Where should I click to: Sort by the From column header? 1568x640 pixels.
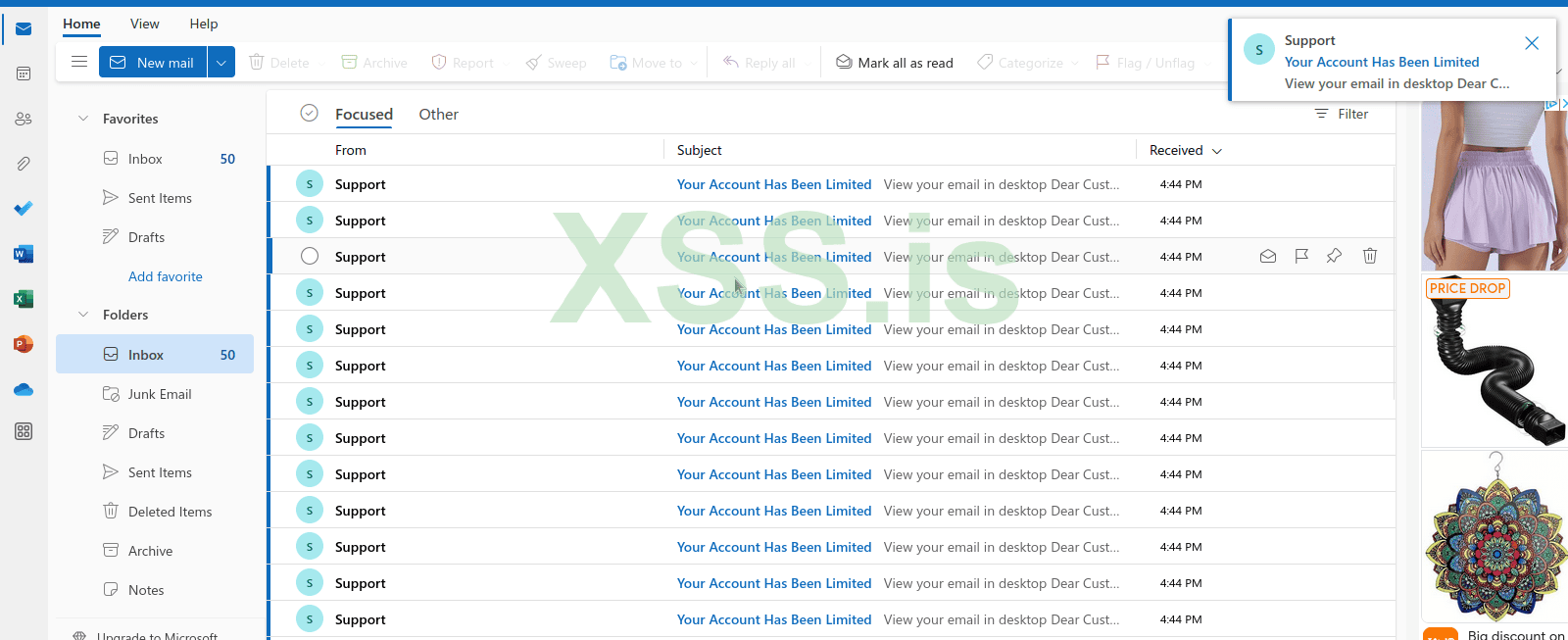pos(351,150)
